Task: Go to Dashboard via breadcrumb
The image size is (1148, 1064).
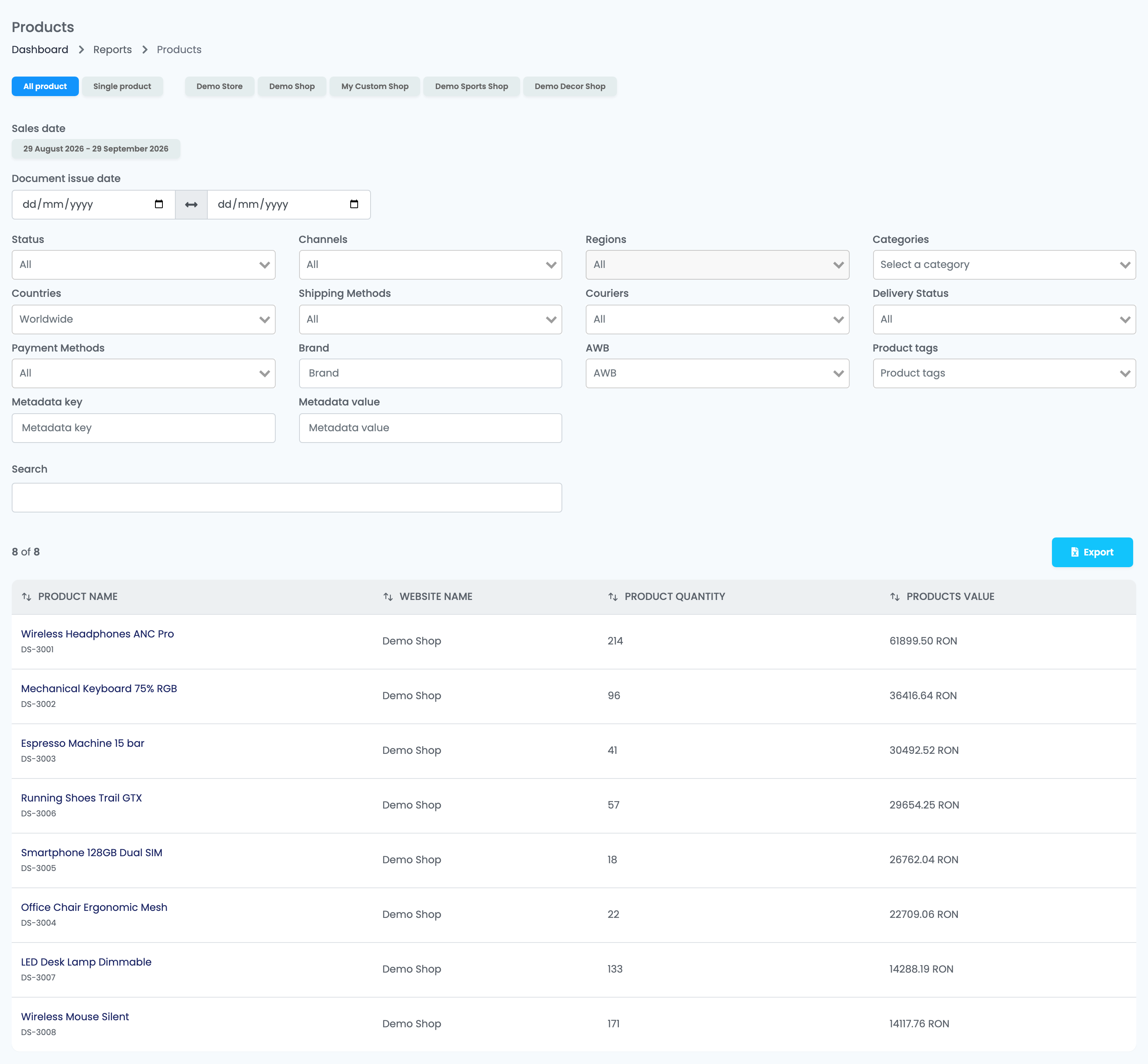Action: tap(40, 50)
